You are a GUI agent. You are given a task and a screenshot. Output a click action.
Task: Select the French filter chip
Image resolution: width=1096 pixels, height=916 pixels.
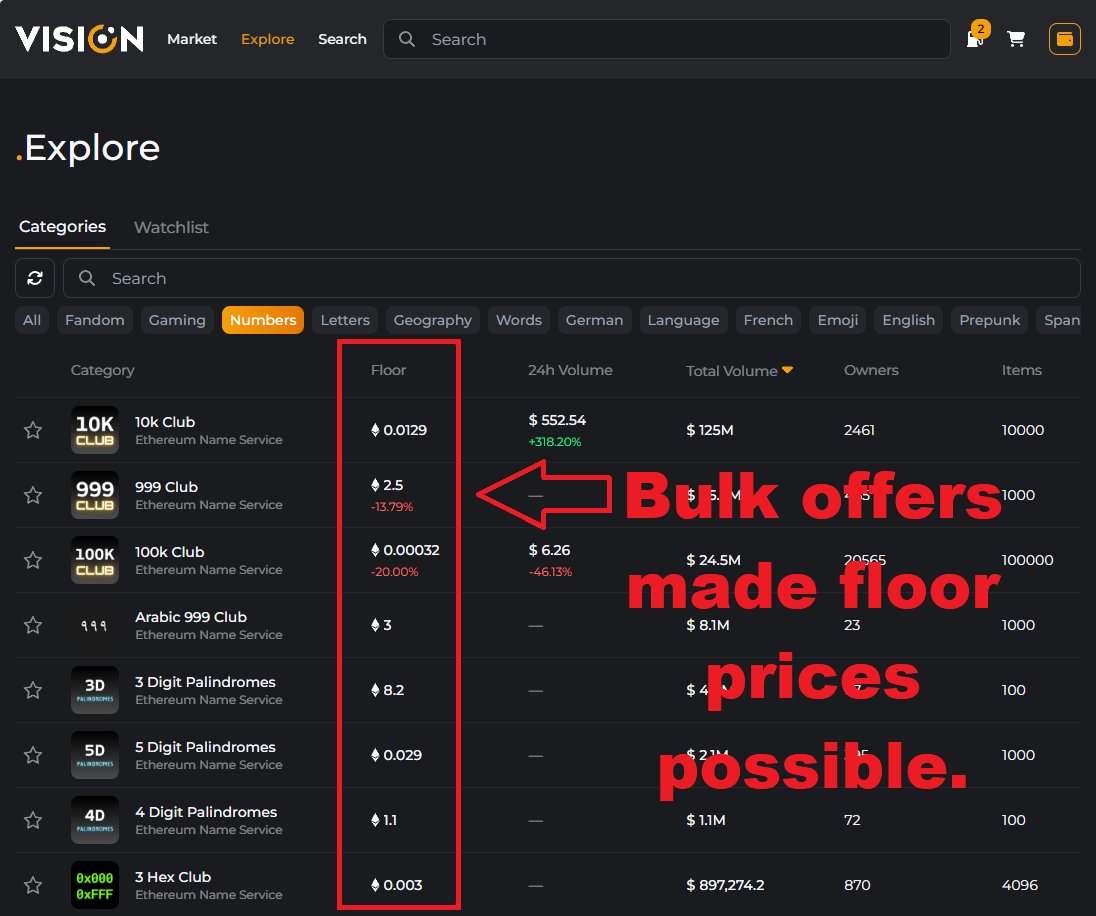768,320
